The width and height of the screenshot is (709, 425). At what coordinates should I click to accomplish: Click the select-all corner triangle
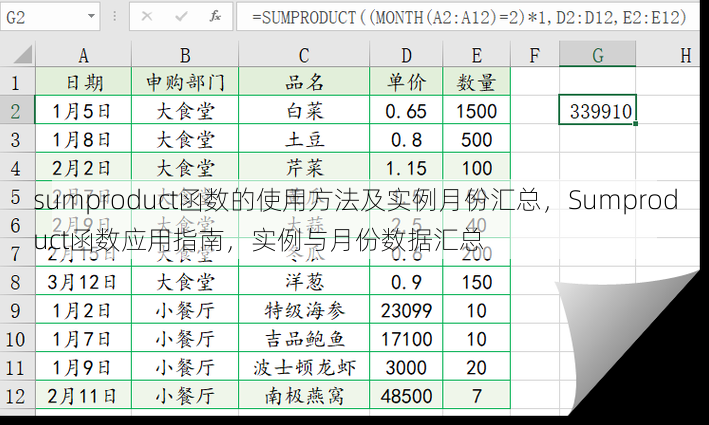coord(23,55)
